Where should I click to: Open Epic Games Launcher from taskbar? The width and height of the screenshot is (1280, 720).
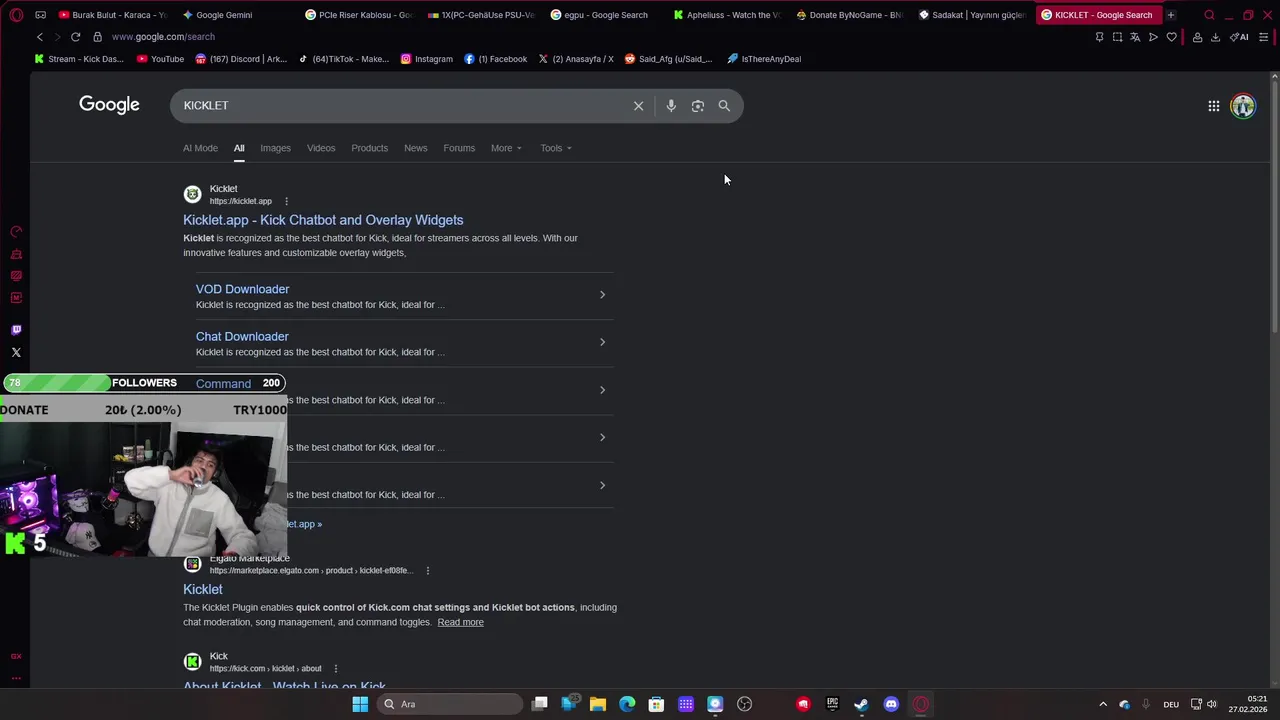pyautogui.click(x=832, y=704)
